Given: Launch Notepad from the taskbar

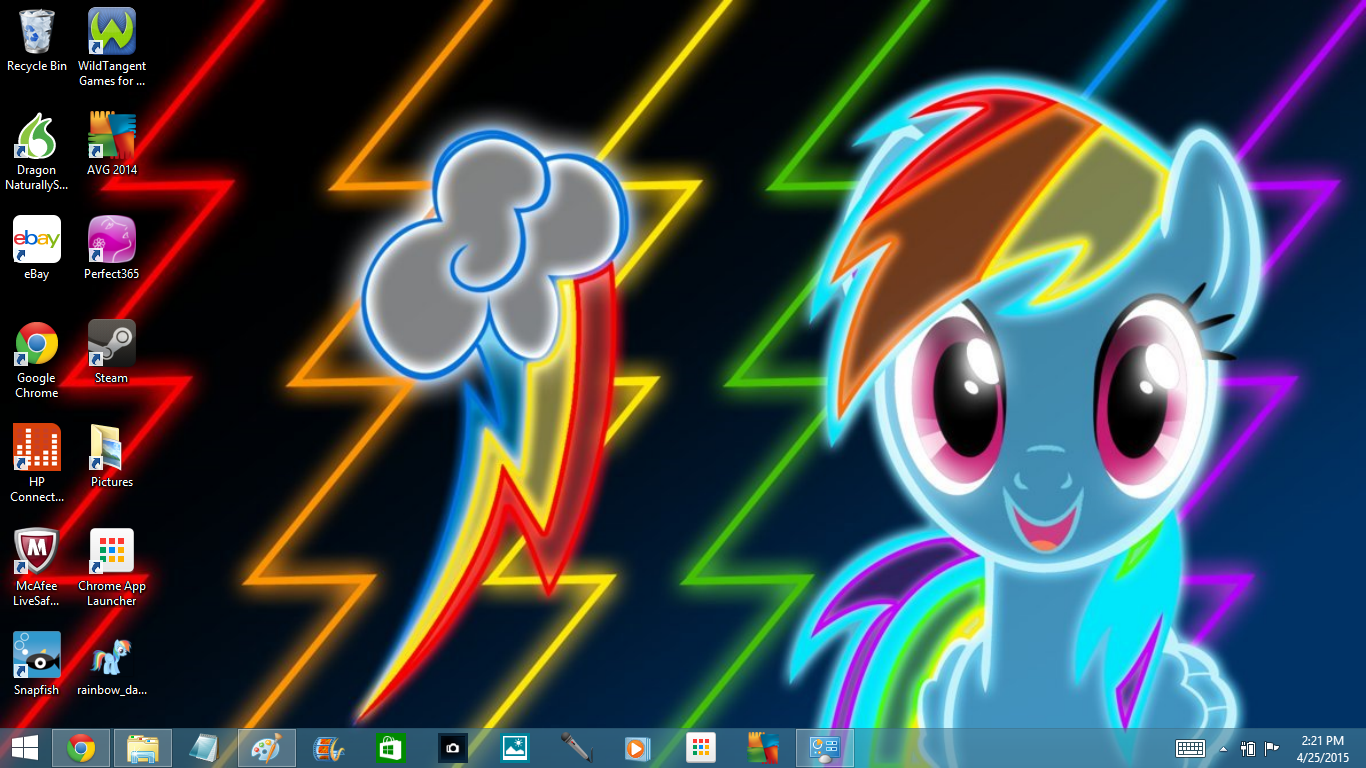Looking at the screenshot, I should (205, 748).
